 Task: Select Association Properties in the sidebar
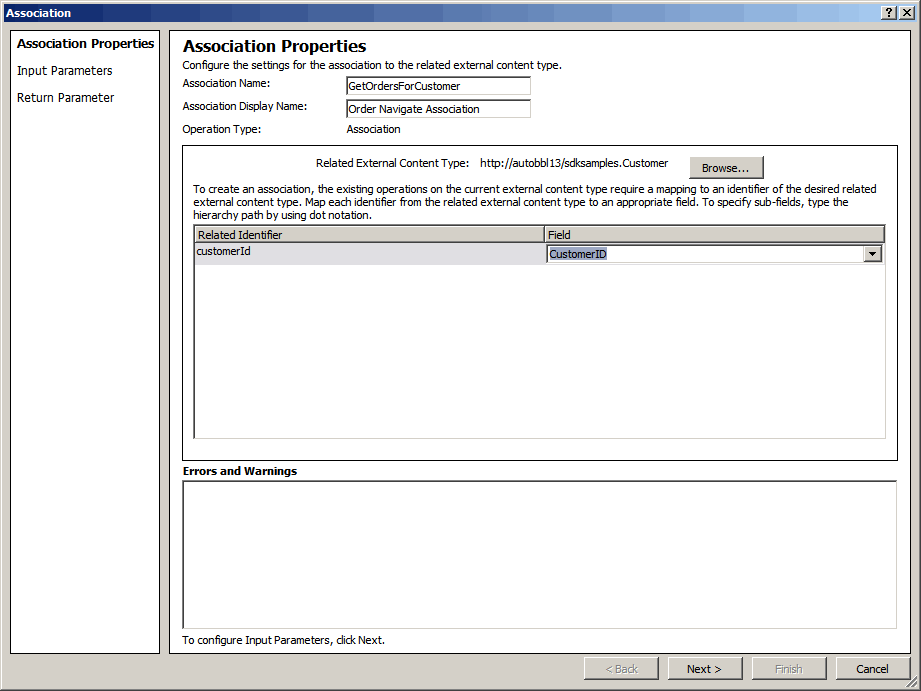point(85,43)
